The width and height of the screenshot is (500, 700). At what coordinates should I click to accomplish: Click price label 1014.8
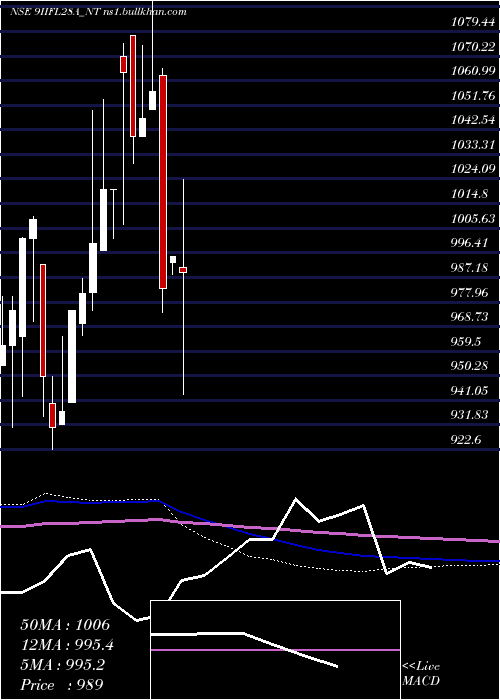click(x=469, y=194)
